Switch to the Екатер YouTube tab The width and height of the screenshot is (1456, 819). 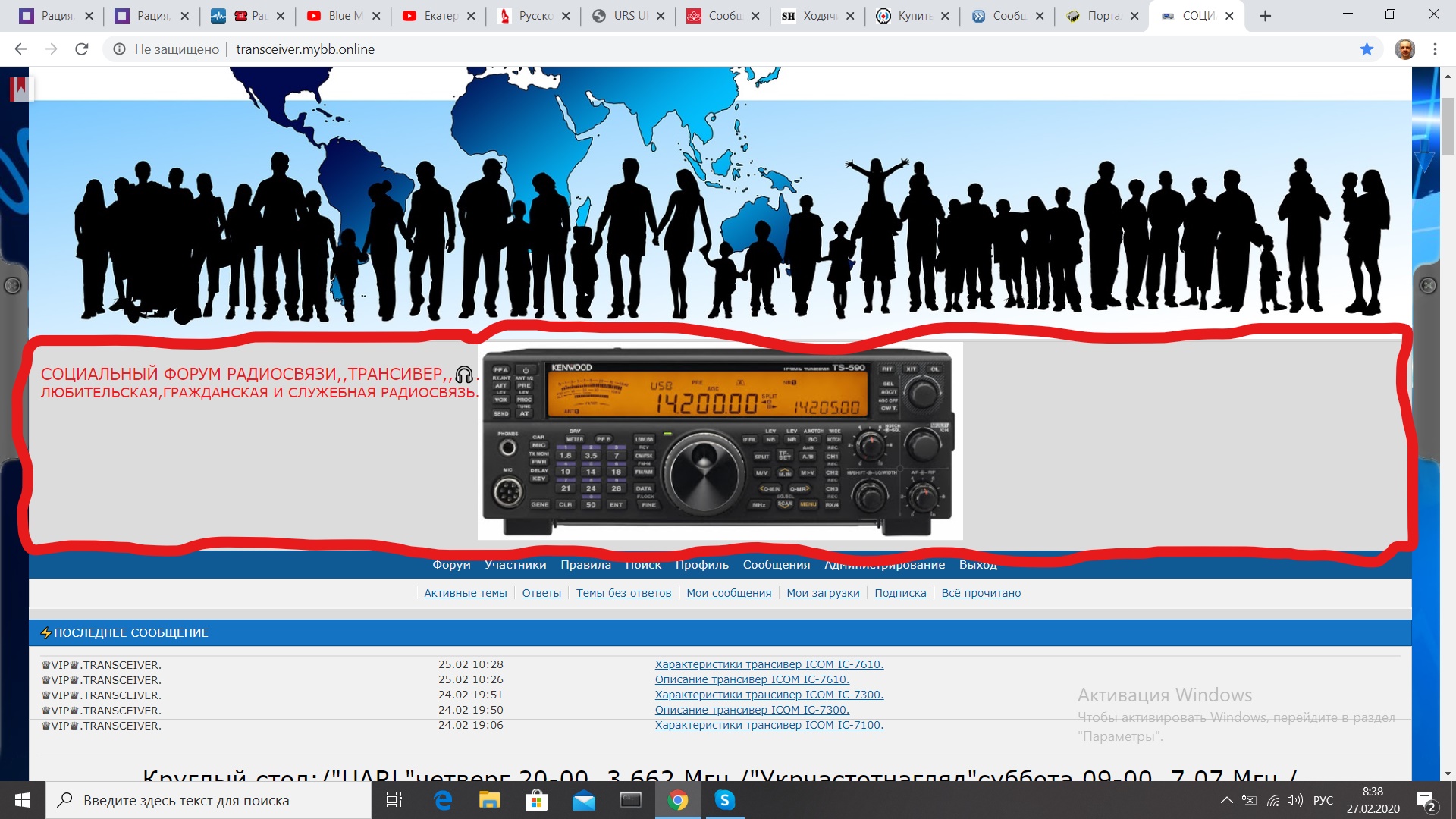[440, 16]
